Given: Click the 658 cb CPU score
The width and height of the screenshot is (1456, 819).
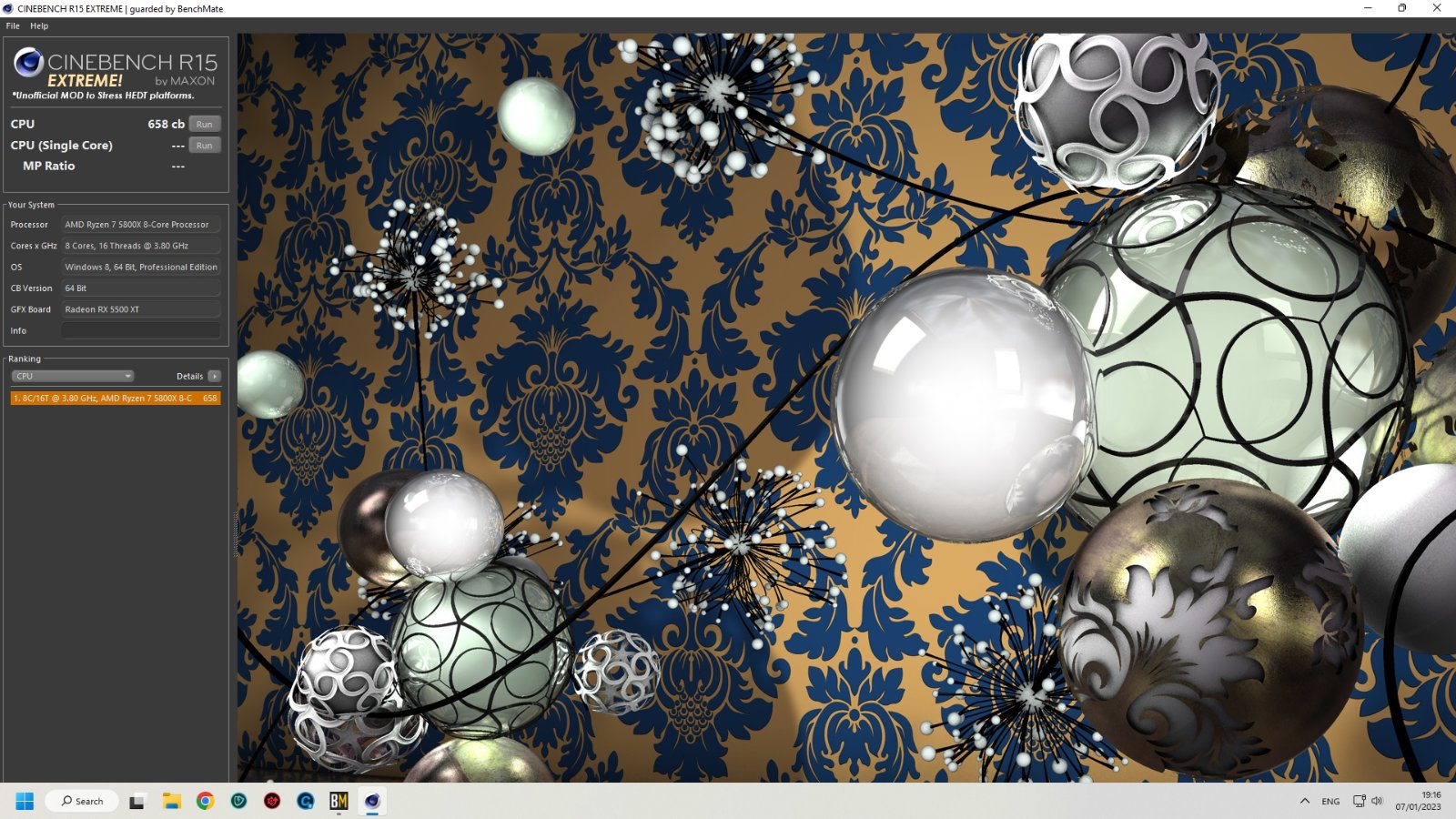Looking at the screenshot, I should point(166,124).
